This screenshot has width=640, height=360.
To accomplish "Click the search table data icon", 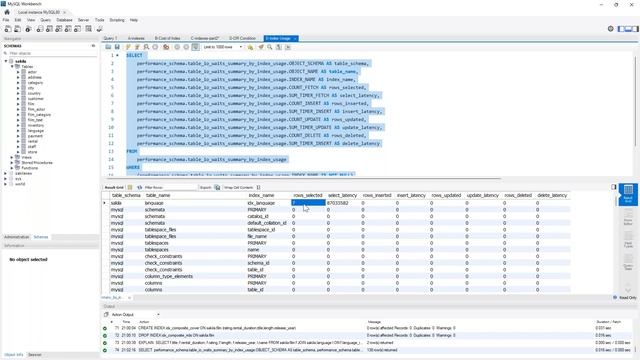I will coord(89,29).
